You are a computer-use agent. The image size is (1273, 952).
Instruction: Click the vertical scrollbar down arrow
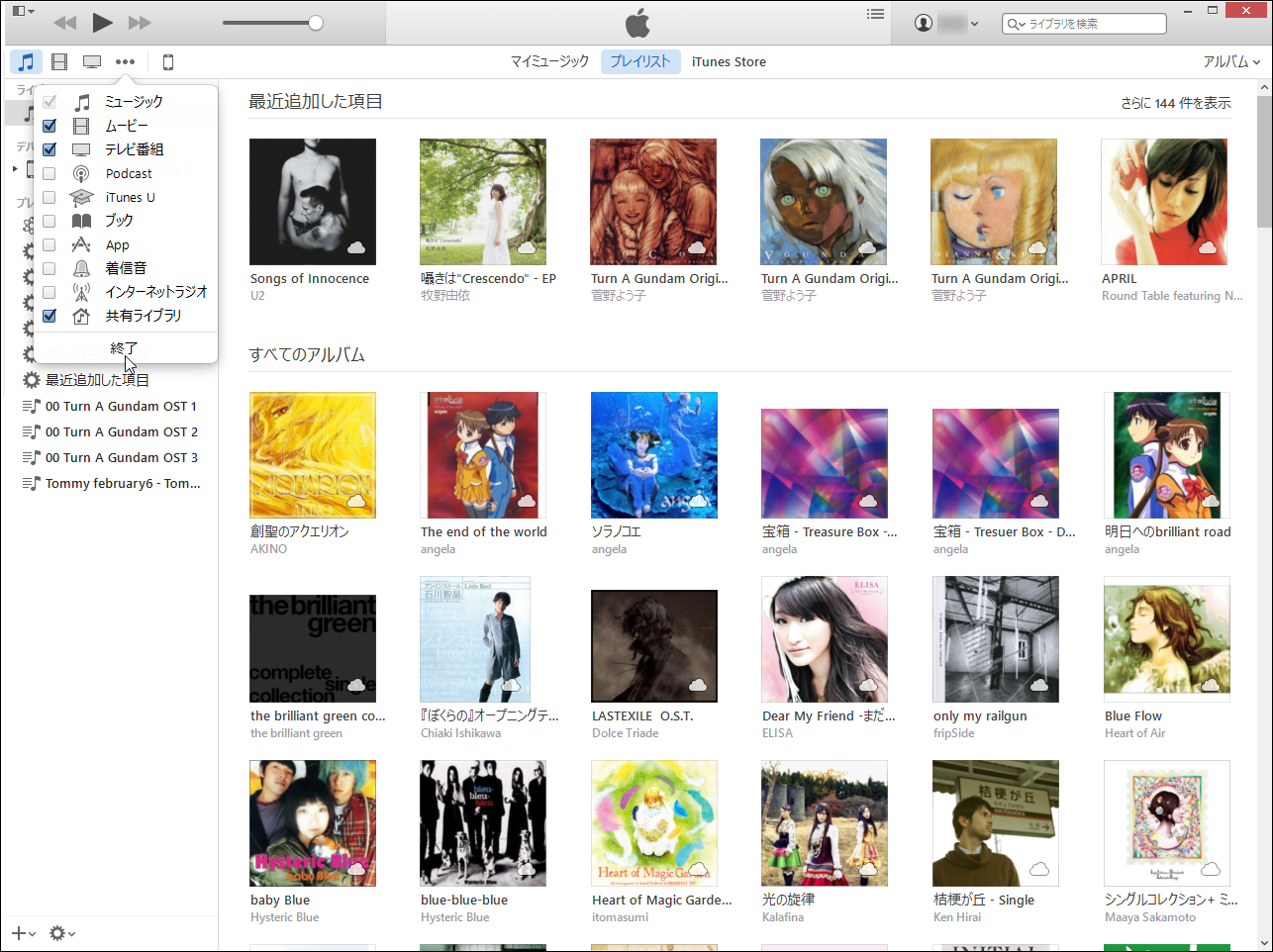(x=1264, y=943)
